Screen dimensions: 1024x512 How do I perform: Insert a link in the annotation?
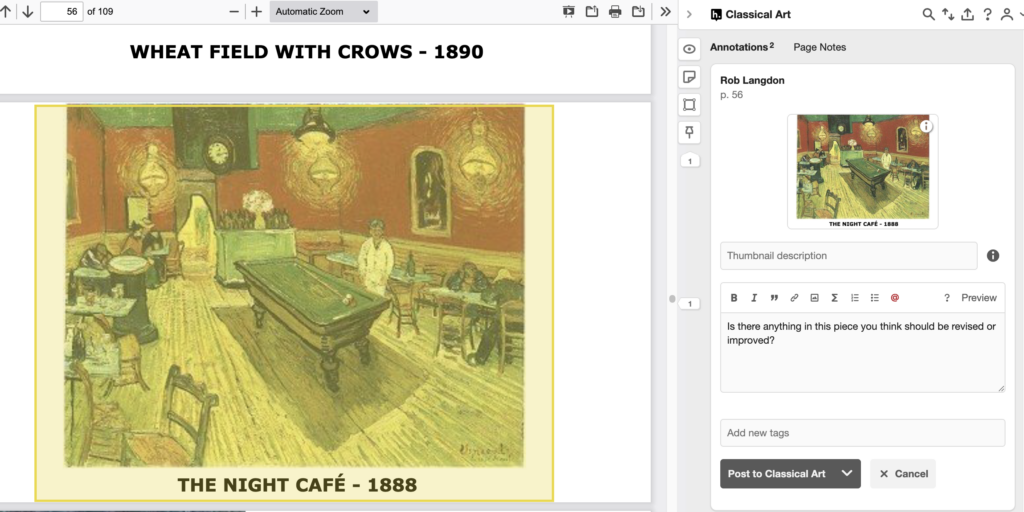pos(794,298)
